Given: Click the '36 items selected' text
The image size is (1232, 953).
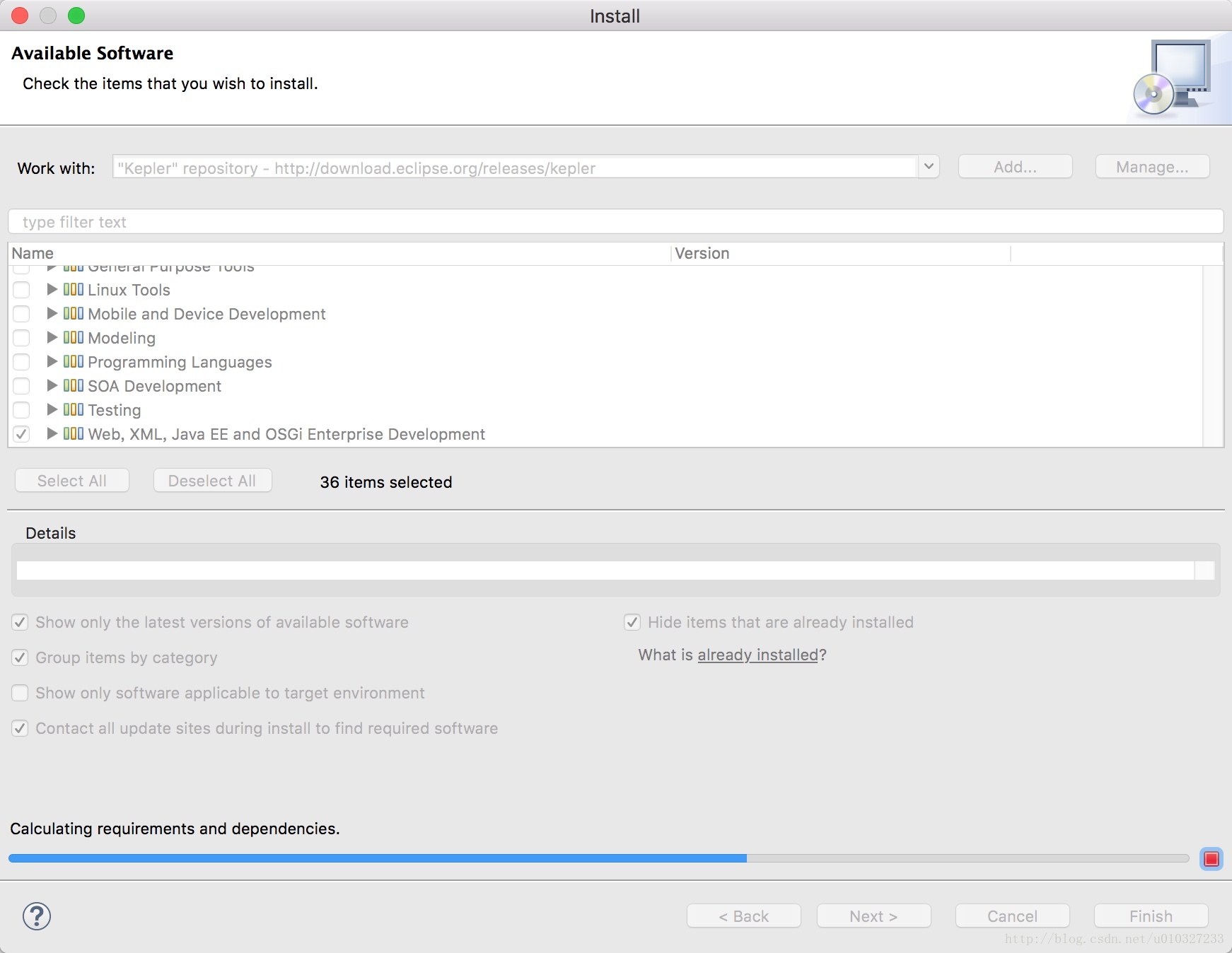Looking at the screenshot, I should 386,482.
